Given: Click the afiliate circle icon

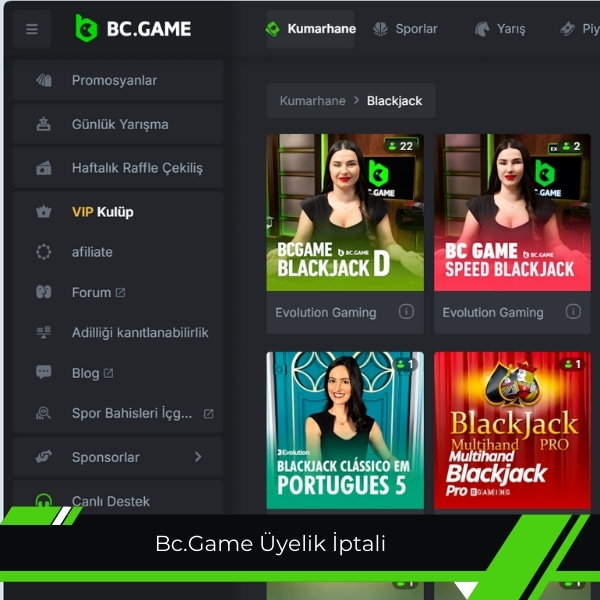Looking at the screenshot, I should point(44,252).
